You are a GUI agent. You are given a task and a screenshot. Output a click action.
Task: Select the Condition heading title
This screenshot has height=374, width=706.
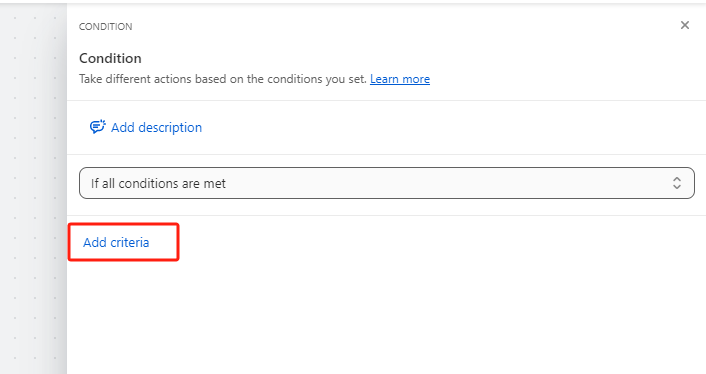click(110, 59)
